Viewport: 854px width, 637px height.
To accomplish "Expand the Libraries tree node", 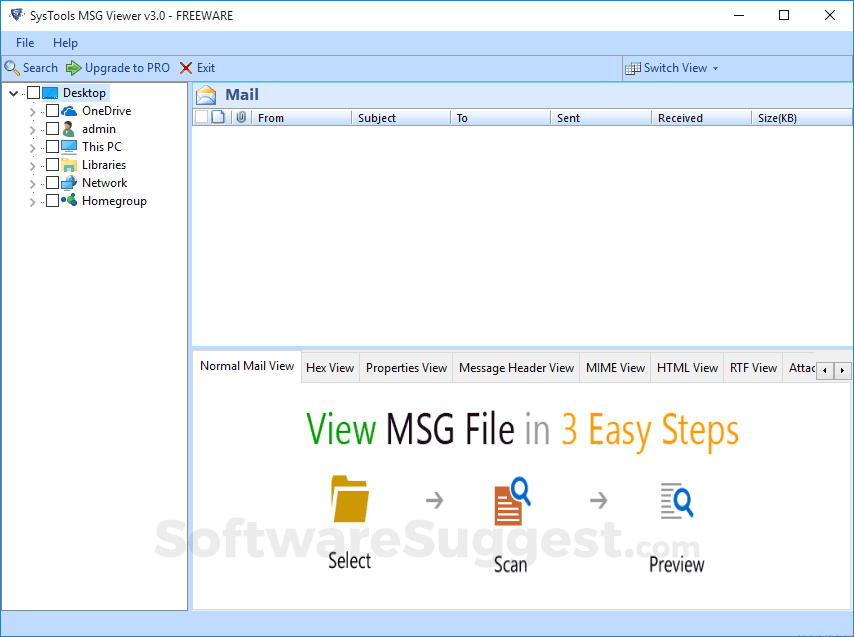I will tap(32, 164).
